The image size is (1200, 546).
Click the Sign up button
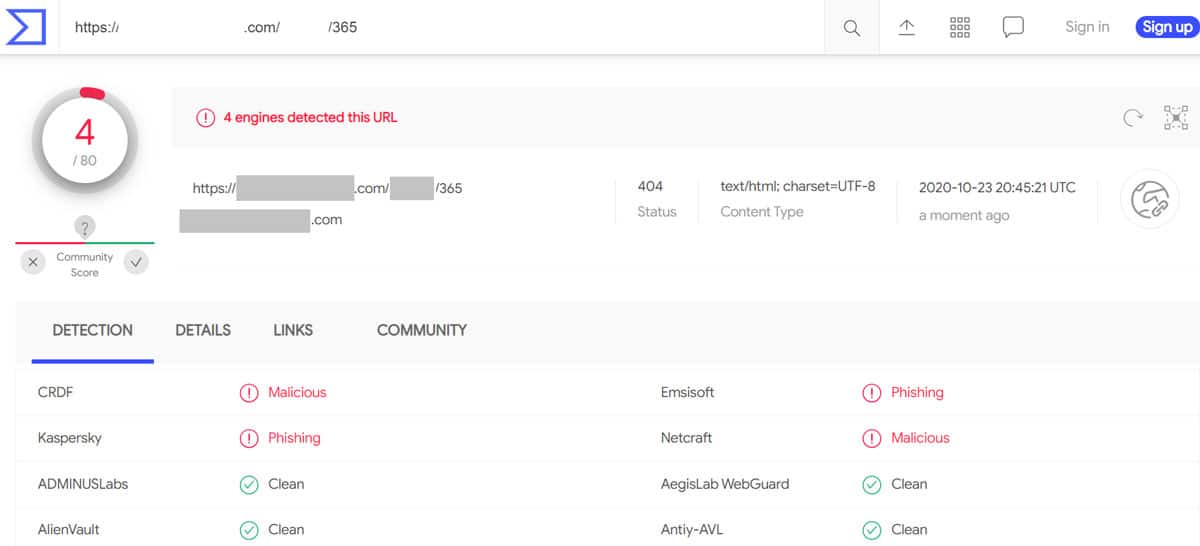tap(1167, 27)
